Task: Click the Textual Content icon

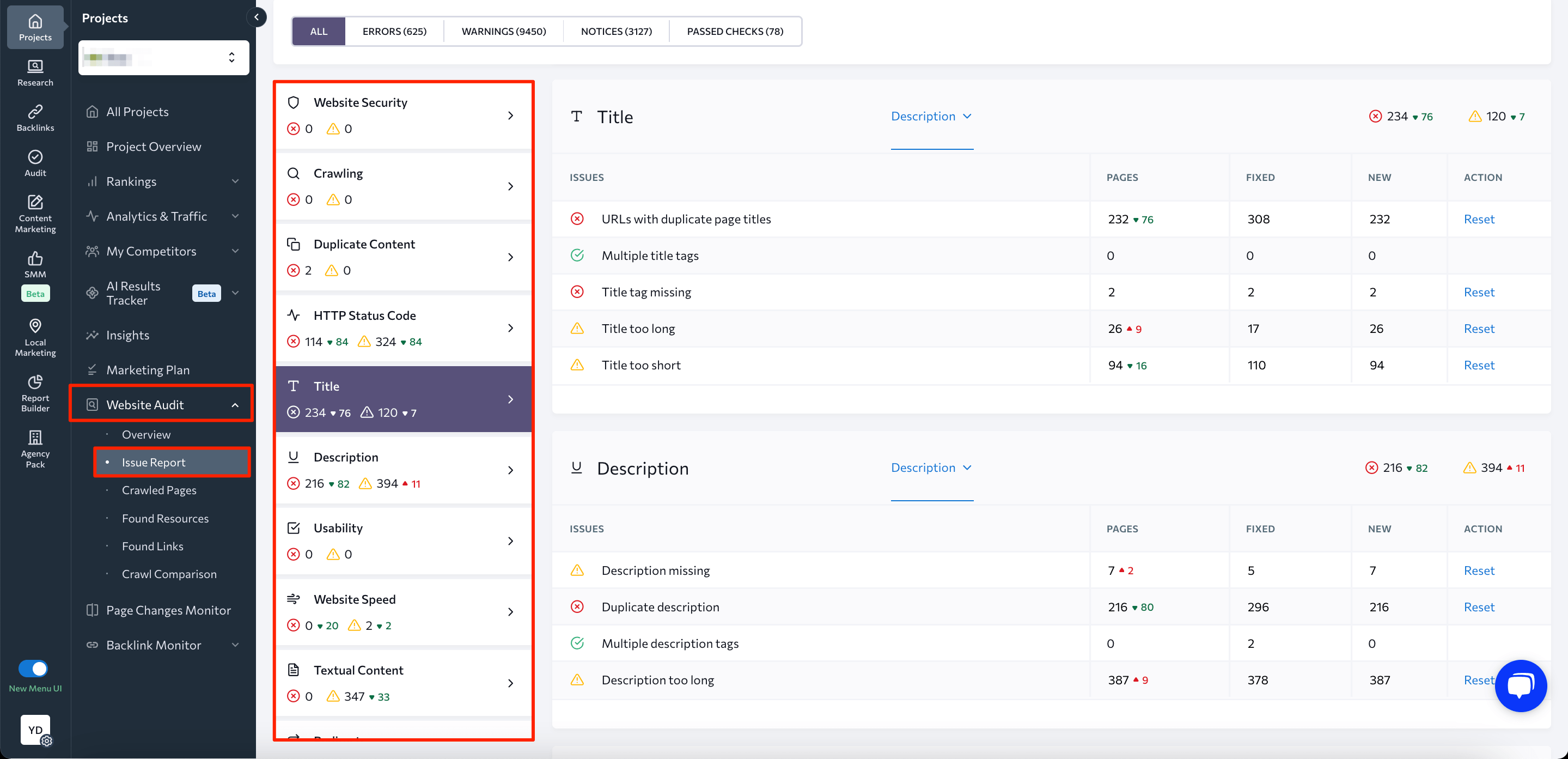Action: pos(294,669)
